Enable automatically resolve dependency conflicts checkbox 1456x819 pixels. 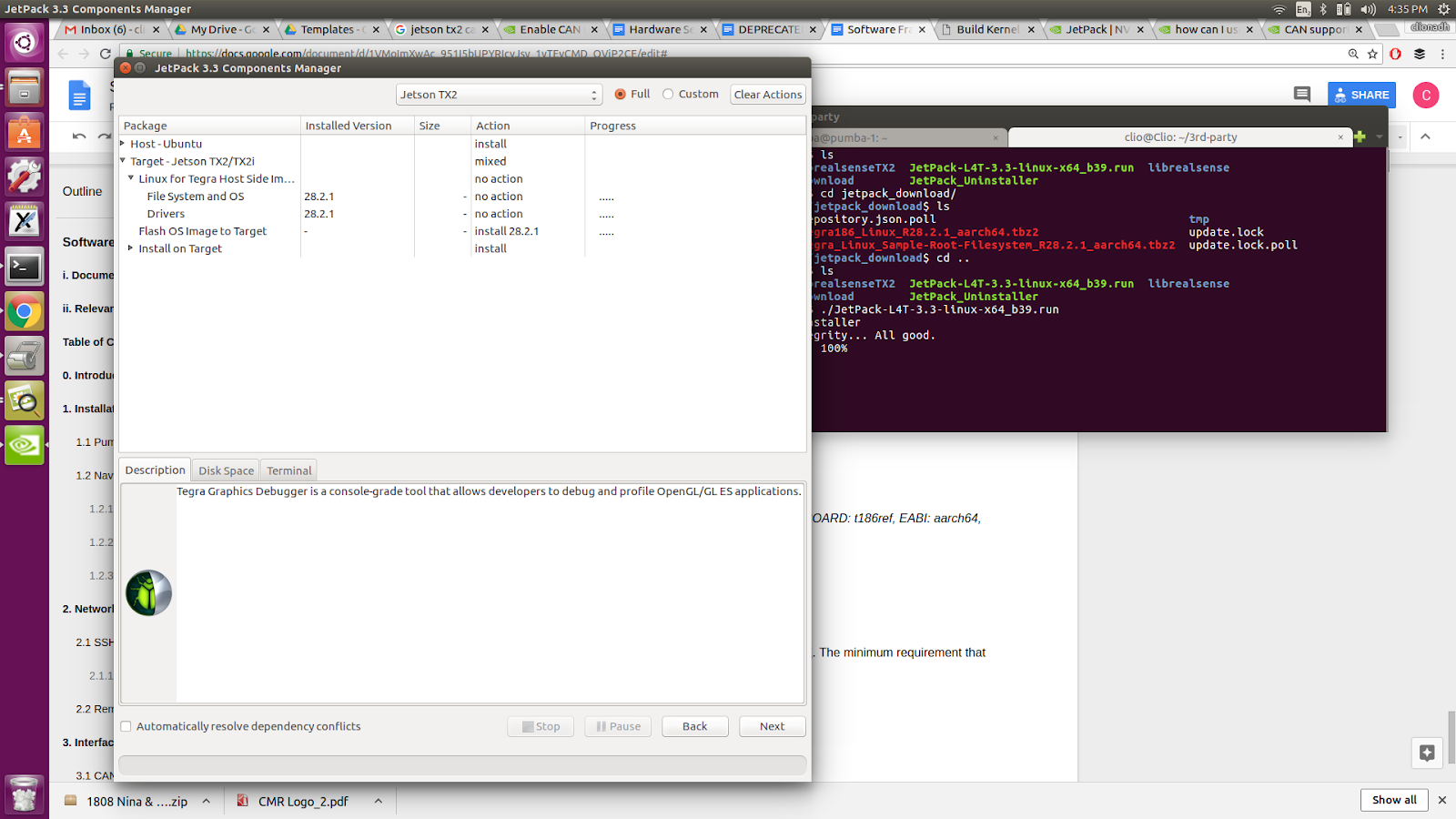126,726
